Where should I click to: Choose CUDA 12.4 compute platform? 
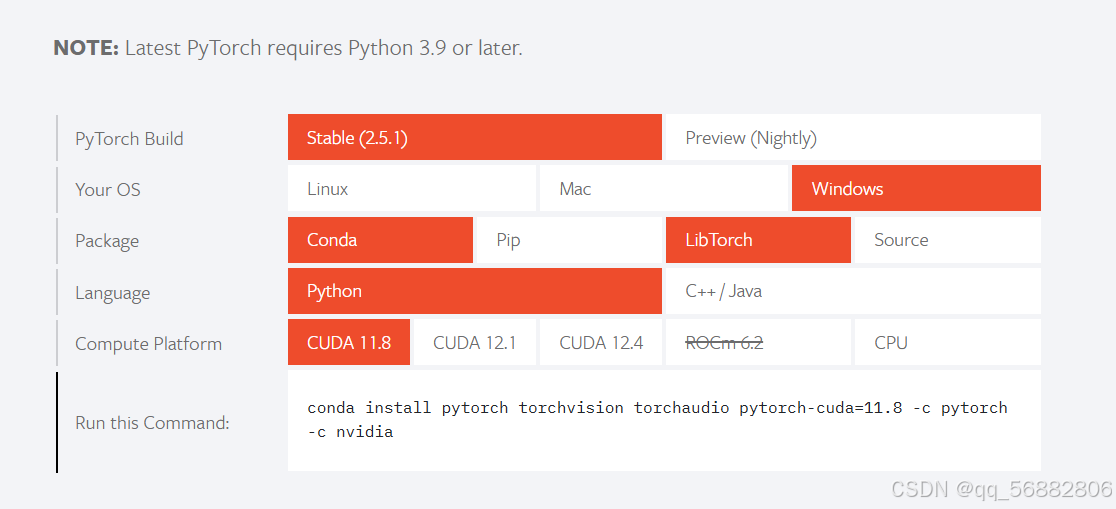point(601,342)
